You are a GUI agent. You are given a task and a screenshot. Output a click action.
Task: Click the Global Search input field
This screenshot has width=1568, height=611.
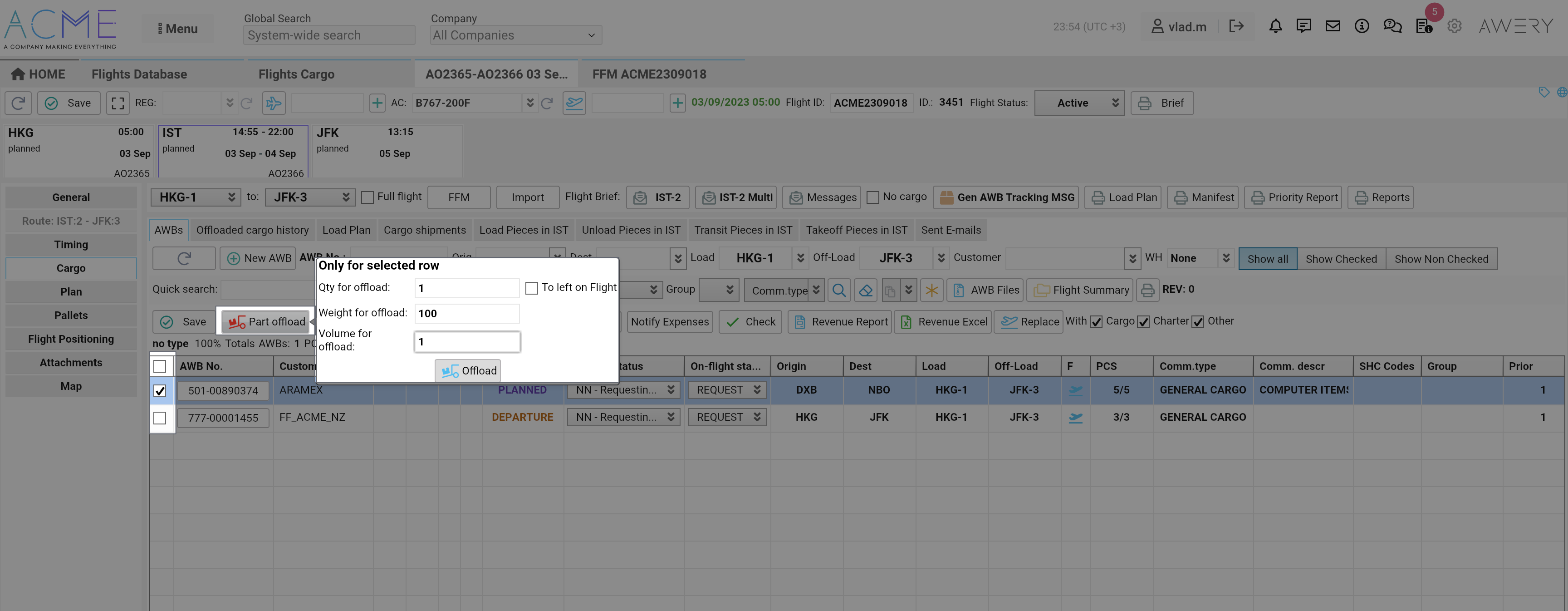click(328, 35)
